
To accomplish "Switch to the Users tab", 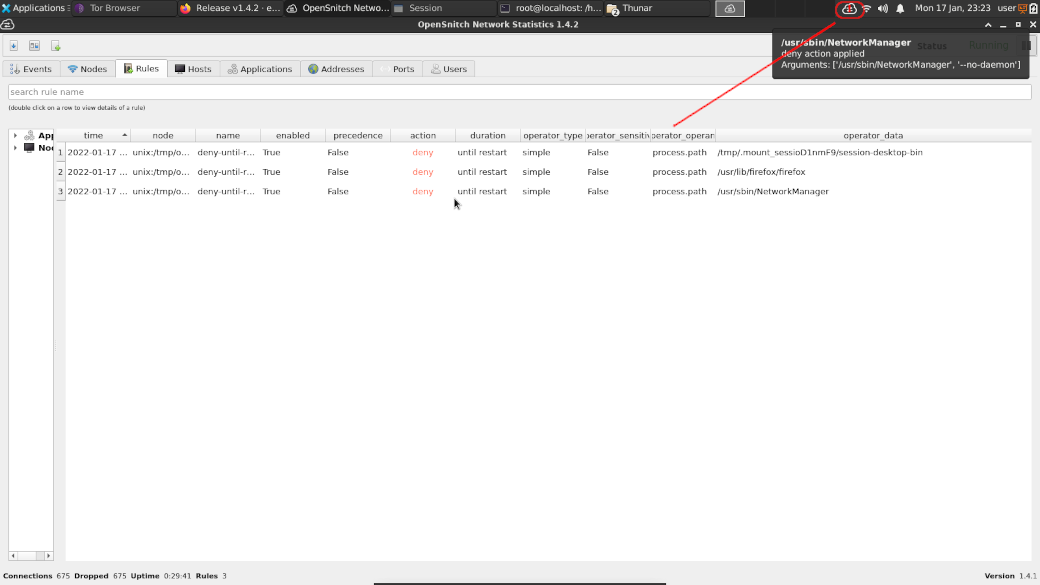I will 449,69.
